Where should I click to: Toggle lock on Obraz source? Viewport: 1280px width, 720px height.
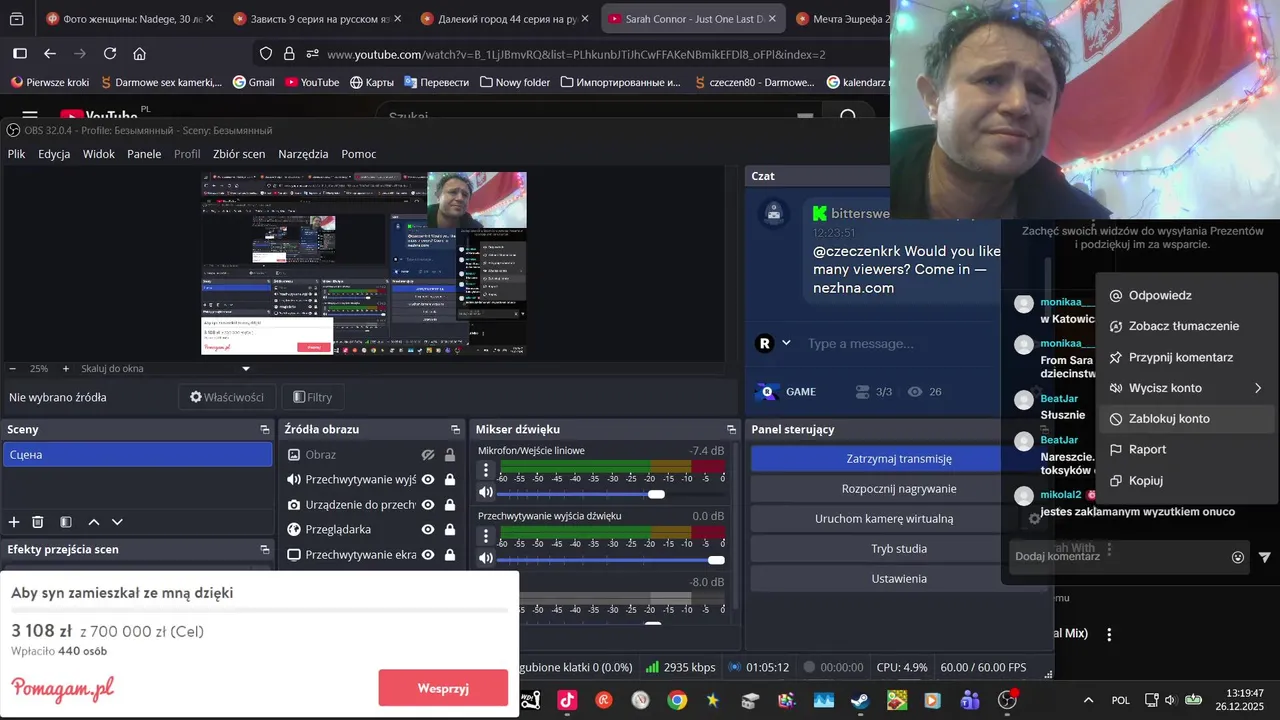pos(450,454)
